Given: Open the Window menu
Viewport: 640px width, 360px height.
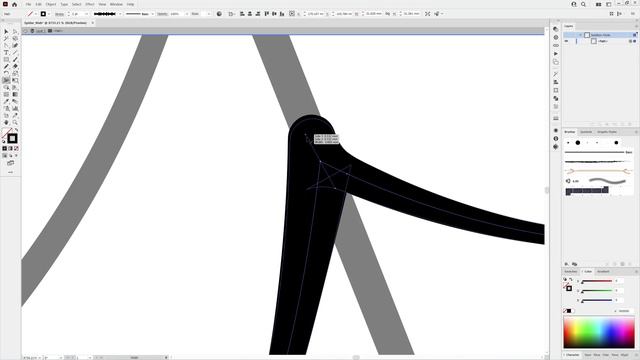Looking at the screenshot, I should (116, 4).
